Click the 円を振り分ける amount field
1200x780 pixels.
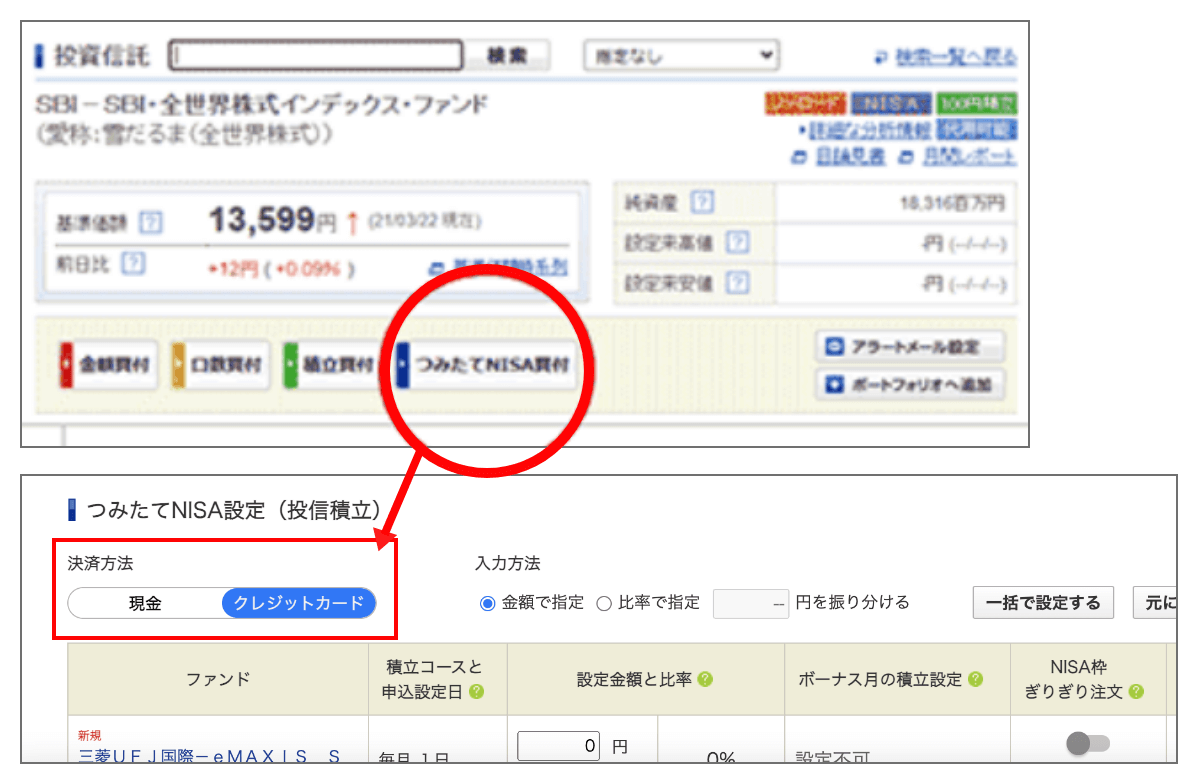752,603
